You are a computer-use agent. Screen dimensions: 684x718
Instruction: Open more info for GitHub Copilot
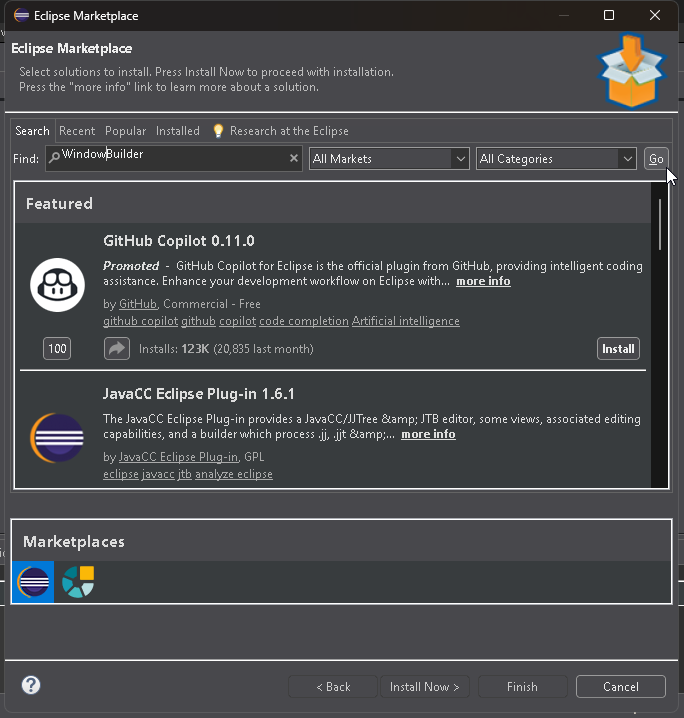coord(483,281)
